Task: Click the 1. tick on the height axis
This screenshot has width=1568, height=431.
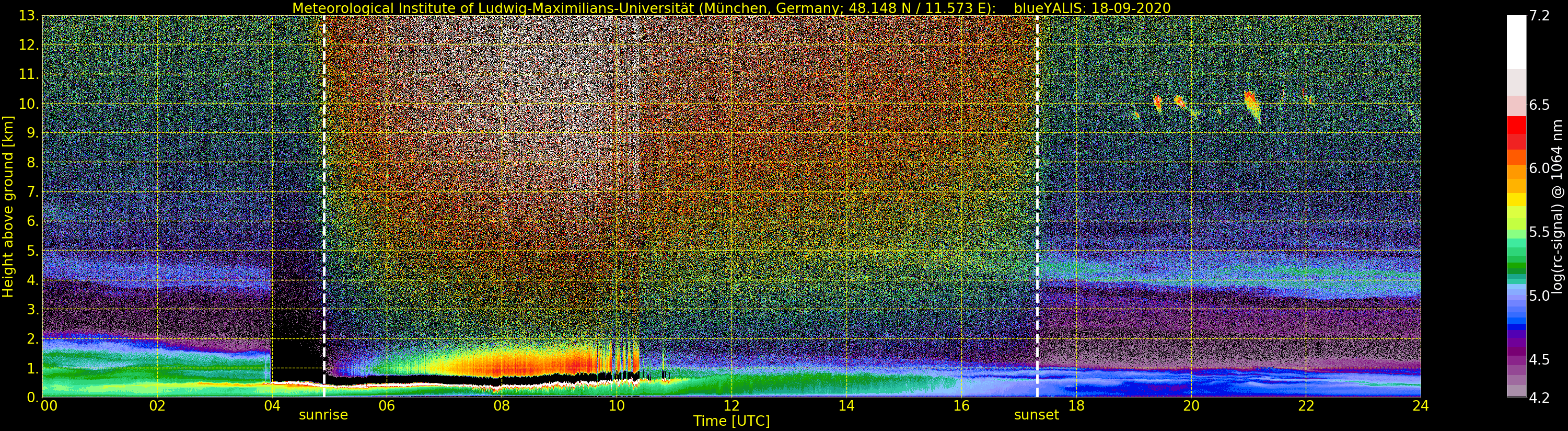Action: [x=33, y=368]
